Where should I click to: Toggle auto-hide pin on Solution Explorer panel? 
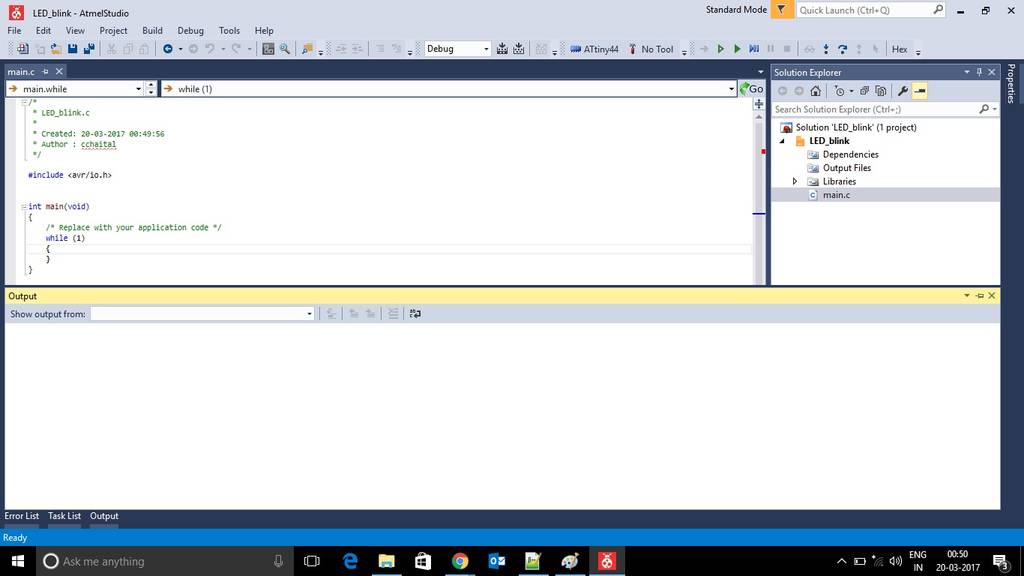pos(979,72)
